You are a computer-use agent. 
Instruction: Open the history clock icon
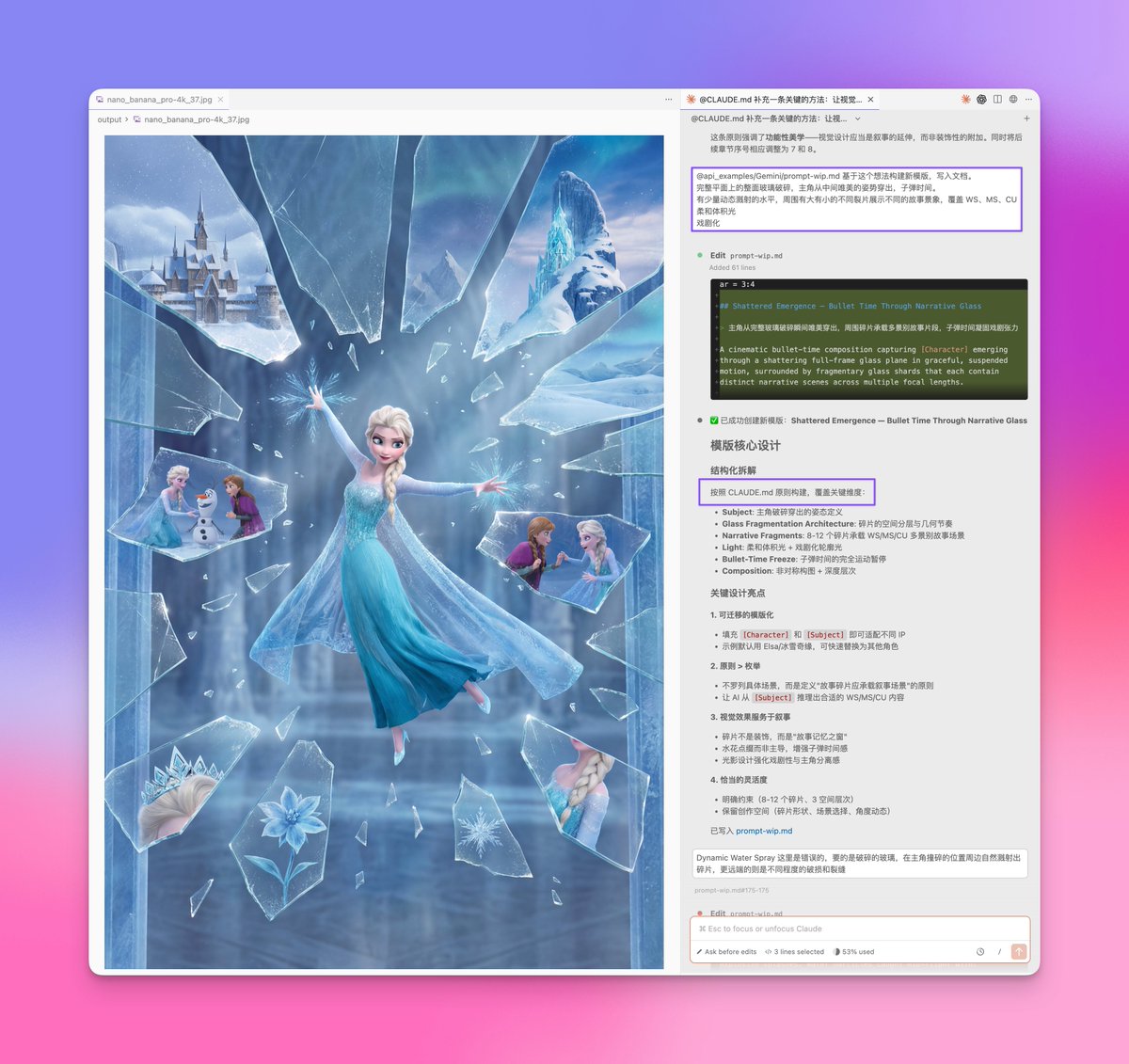tap(980, 952)
